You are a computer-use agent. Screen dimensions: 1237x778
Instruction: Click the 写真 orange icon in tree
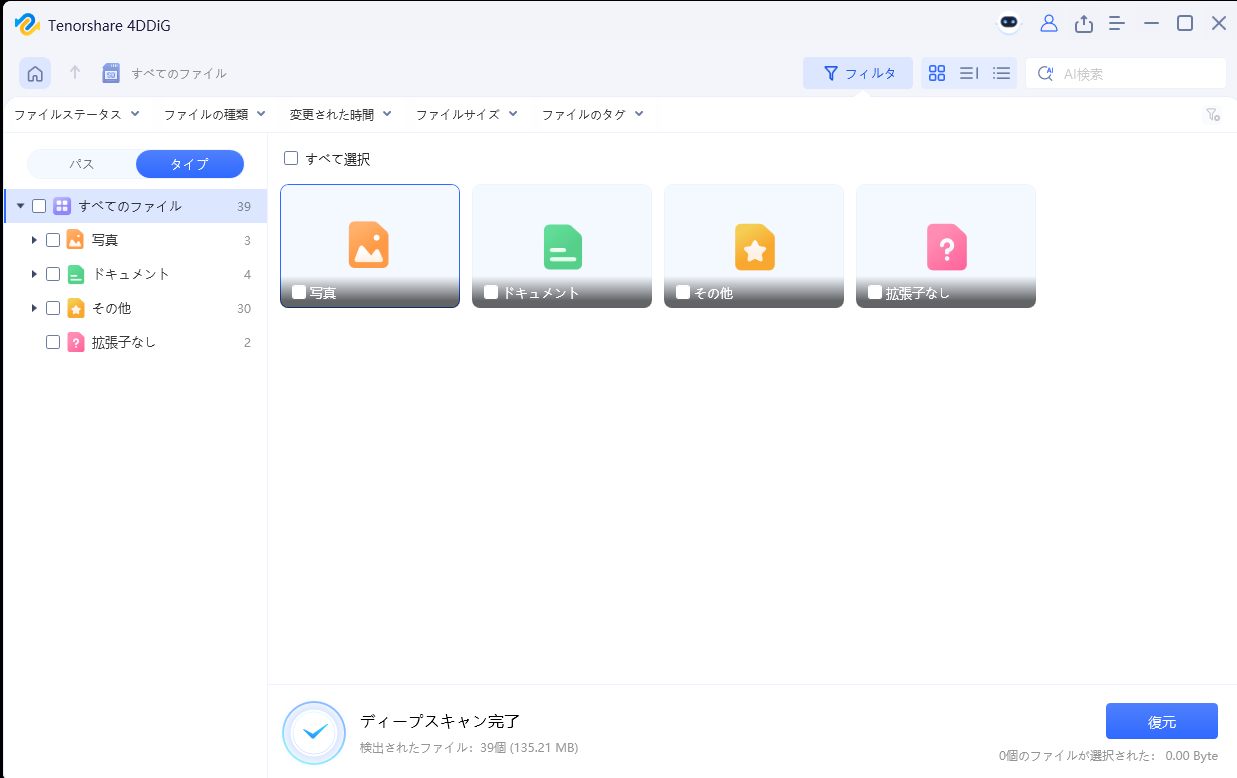click(x=75, y=240)
